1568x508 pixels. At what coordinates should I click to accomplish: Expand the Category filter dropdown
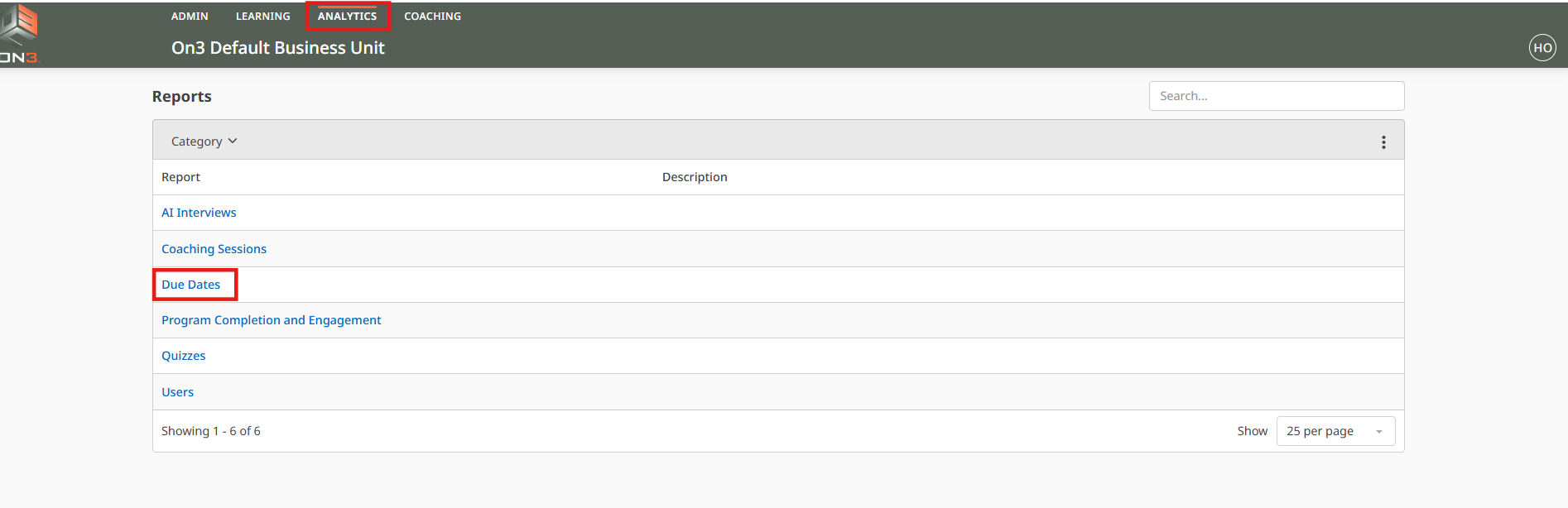pos(204,141)
